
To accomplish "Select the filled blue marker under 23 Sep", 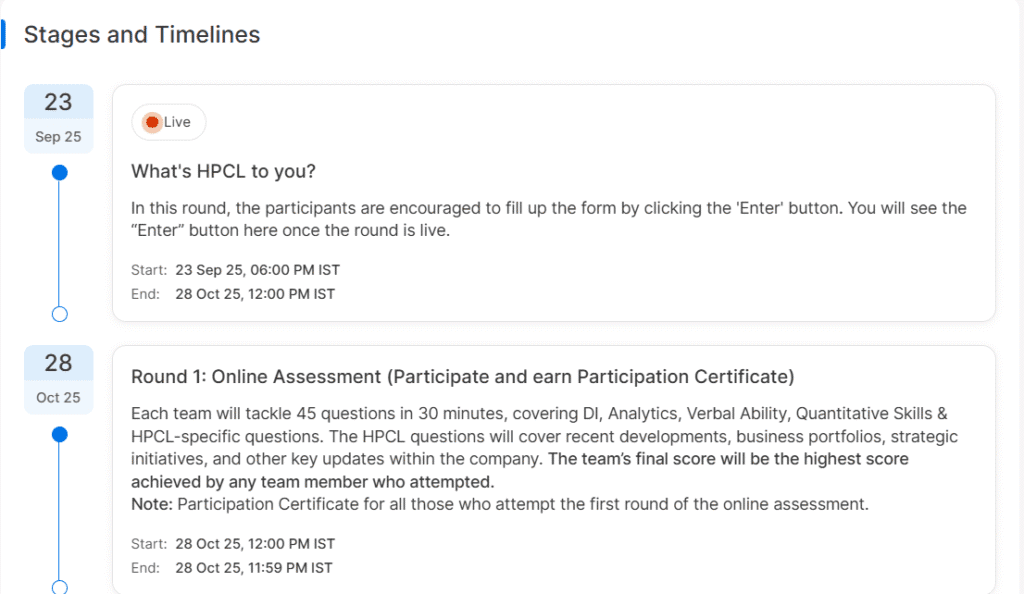I will (59, 173).
